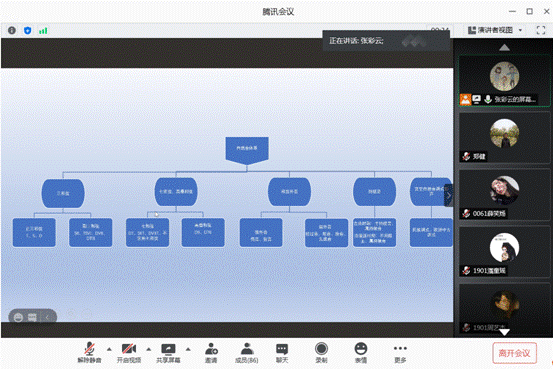This screenshot has height=369, width=553.
Task: Expand audio options arrow beside microphone
Action: 109,349
